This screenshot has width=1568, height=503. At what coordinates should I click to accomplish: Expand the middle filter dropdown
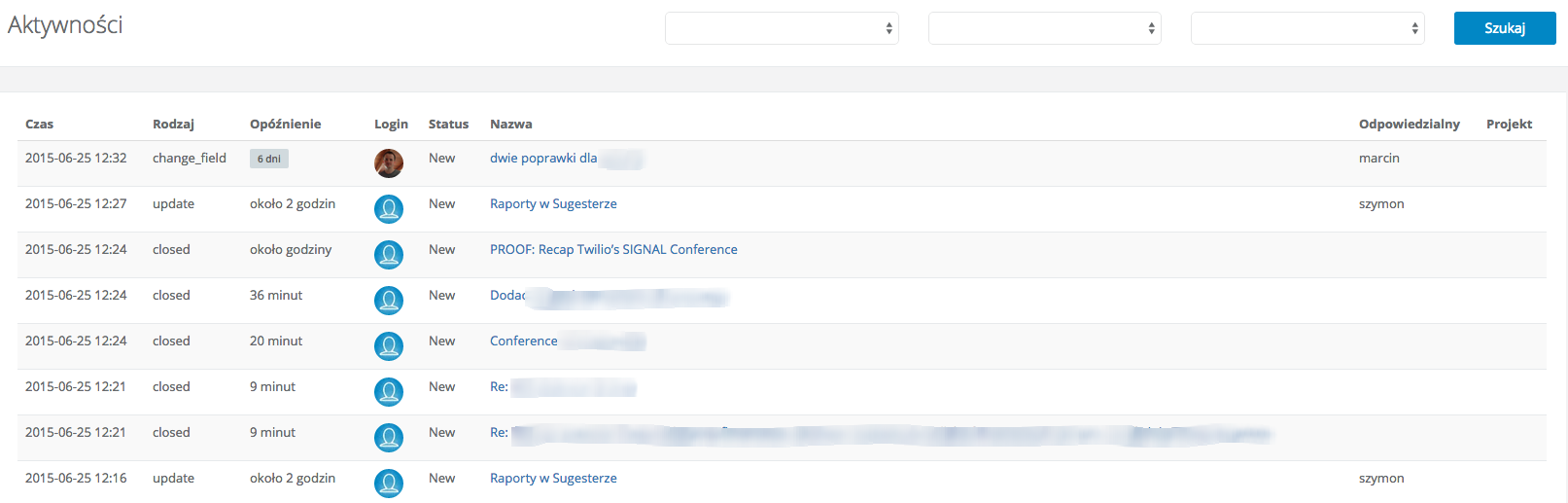coord(1045,28)
